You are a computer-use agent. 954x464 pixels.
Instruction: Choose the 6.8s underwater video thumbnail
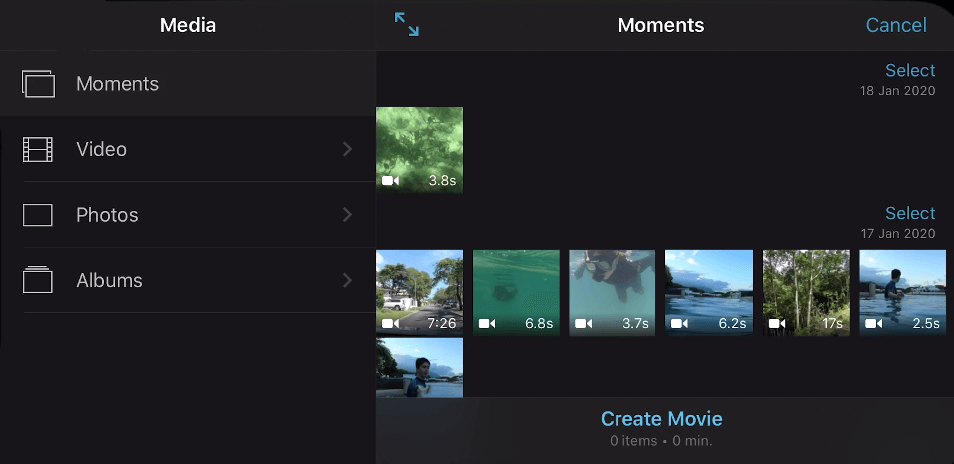click(516, 290)
